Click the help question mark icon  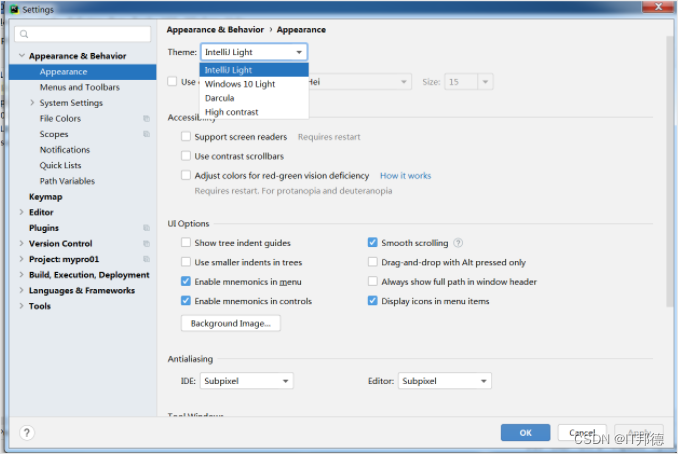pyautogui.click(x=27, y=433)
